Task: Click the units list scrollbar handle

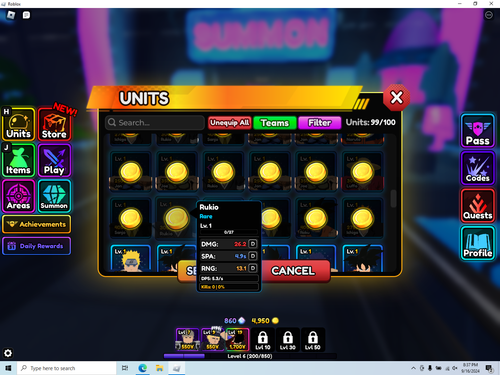Action: pyautogui.click(x=393, y=198)
